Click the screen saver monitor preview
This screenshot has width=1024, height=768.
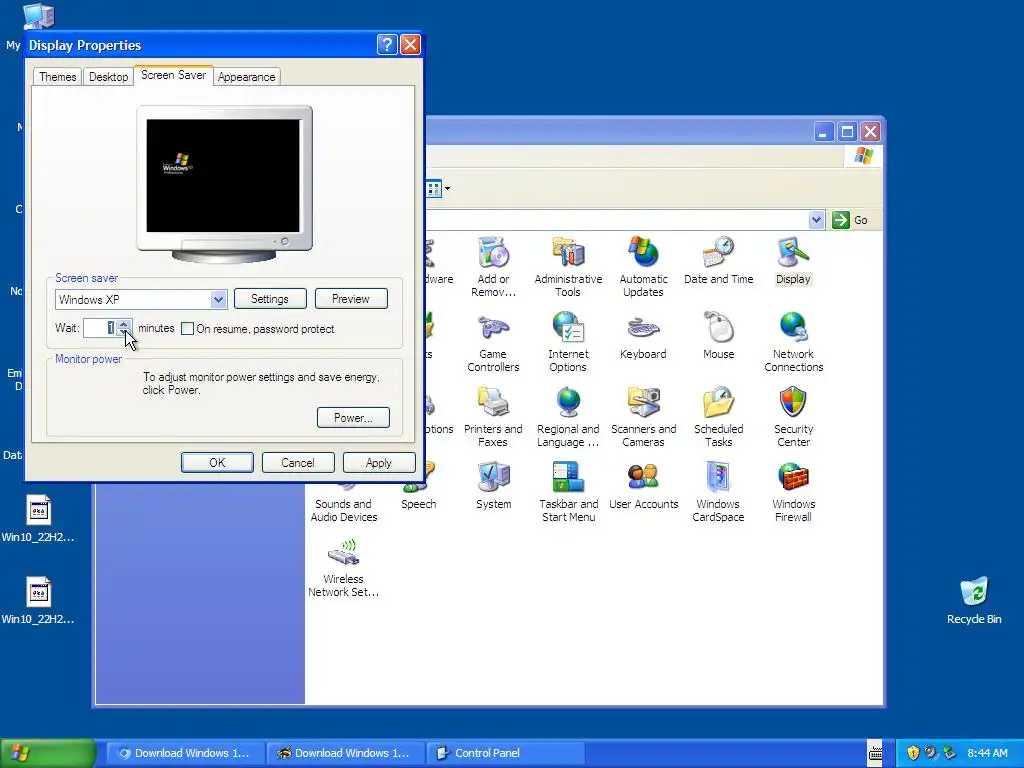[223, 175]
